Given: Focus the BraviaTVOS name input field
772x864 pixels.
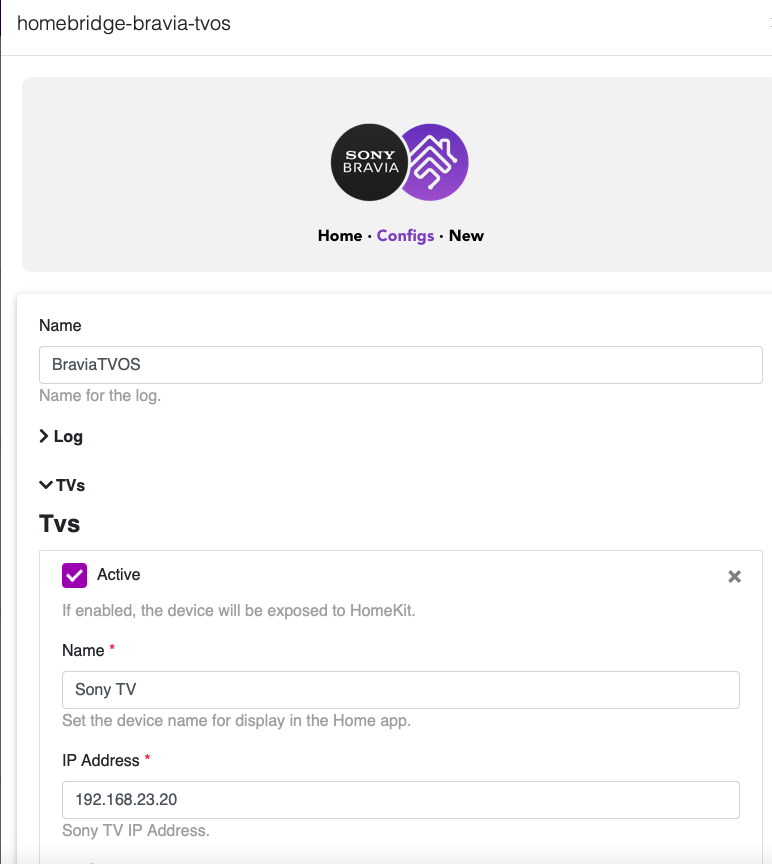Looking at the screenshot, I should click(400, 365).
